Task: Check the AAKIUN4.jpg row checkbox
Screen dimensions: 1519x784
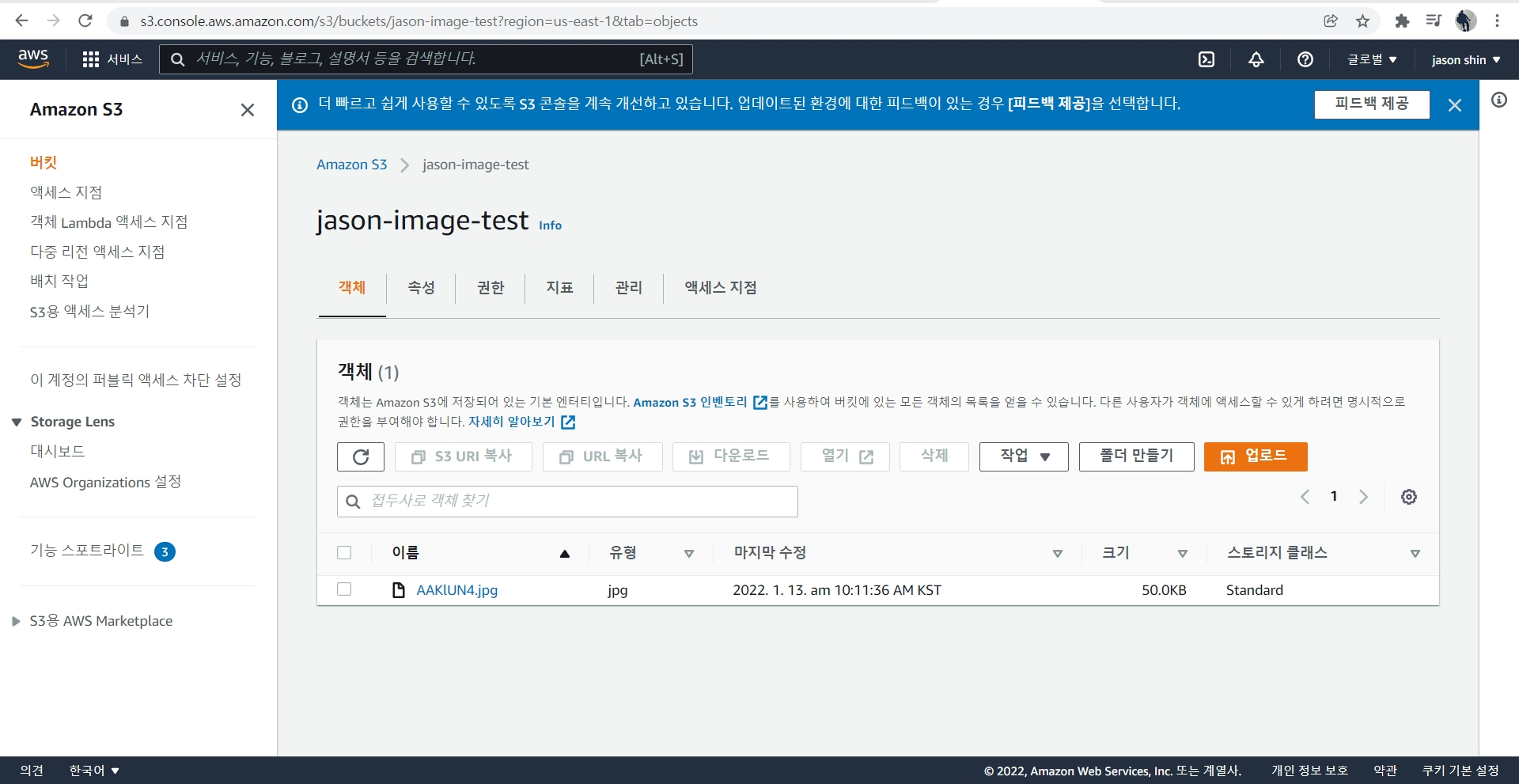Action: click(x=344, y=589)
